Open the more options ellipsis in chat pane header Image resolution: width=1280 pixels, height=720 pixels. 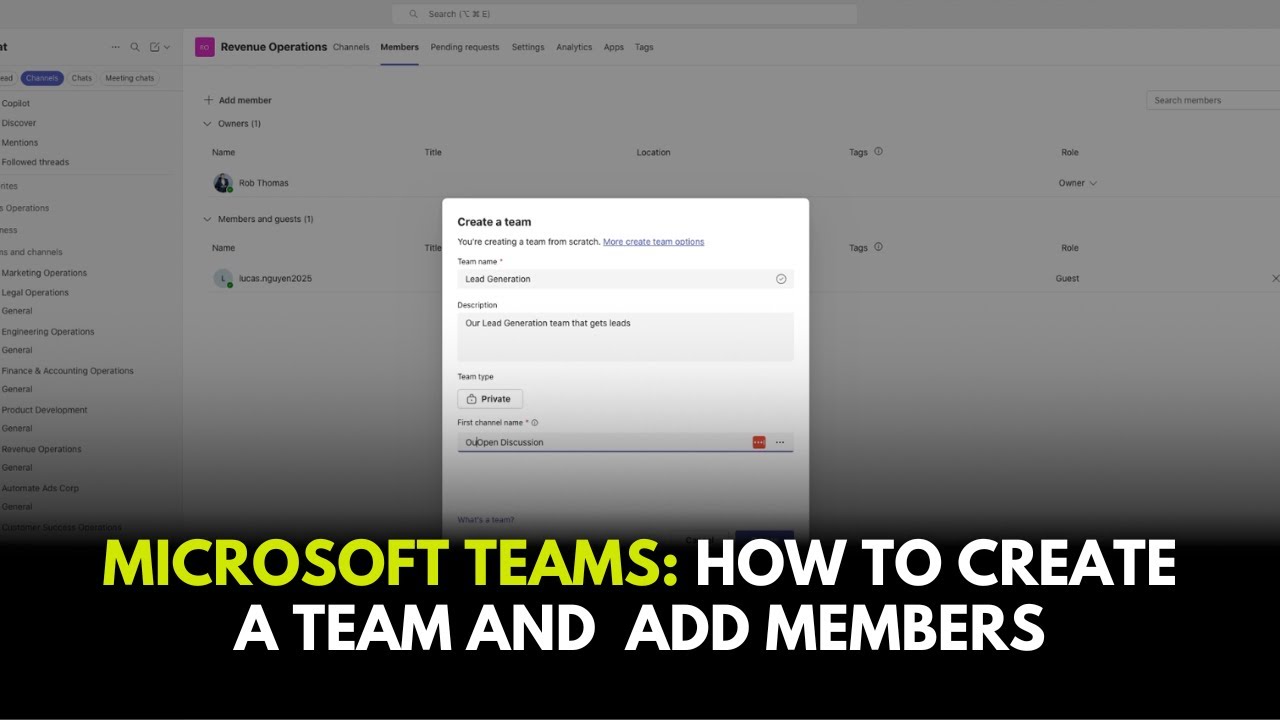pos(116,47)
